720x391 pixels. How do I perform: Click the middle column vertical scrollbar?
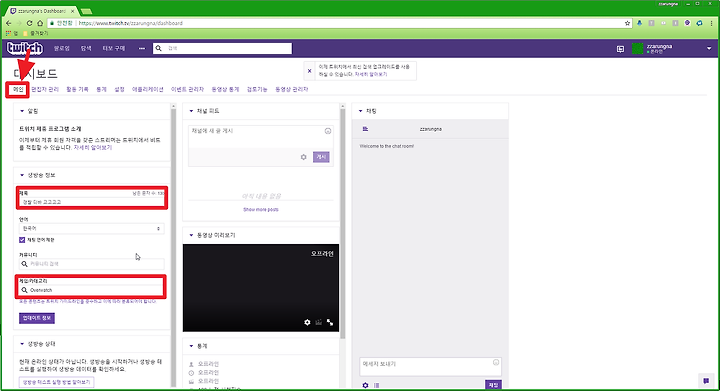click(343, 224)
